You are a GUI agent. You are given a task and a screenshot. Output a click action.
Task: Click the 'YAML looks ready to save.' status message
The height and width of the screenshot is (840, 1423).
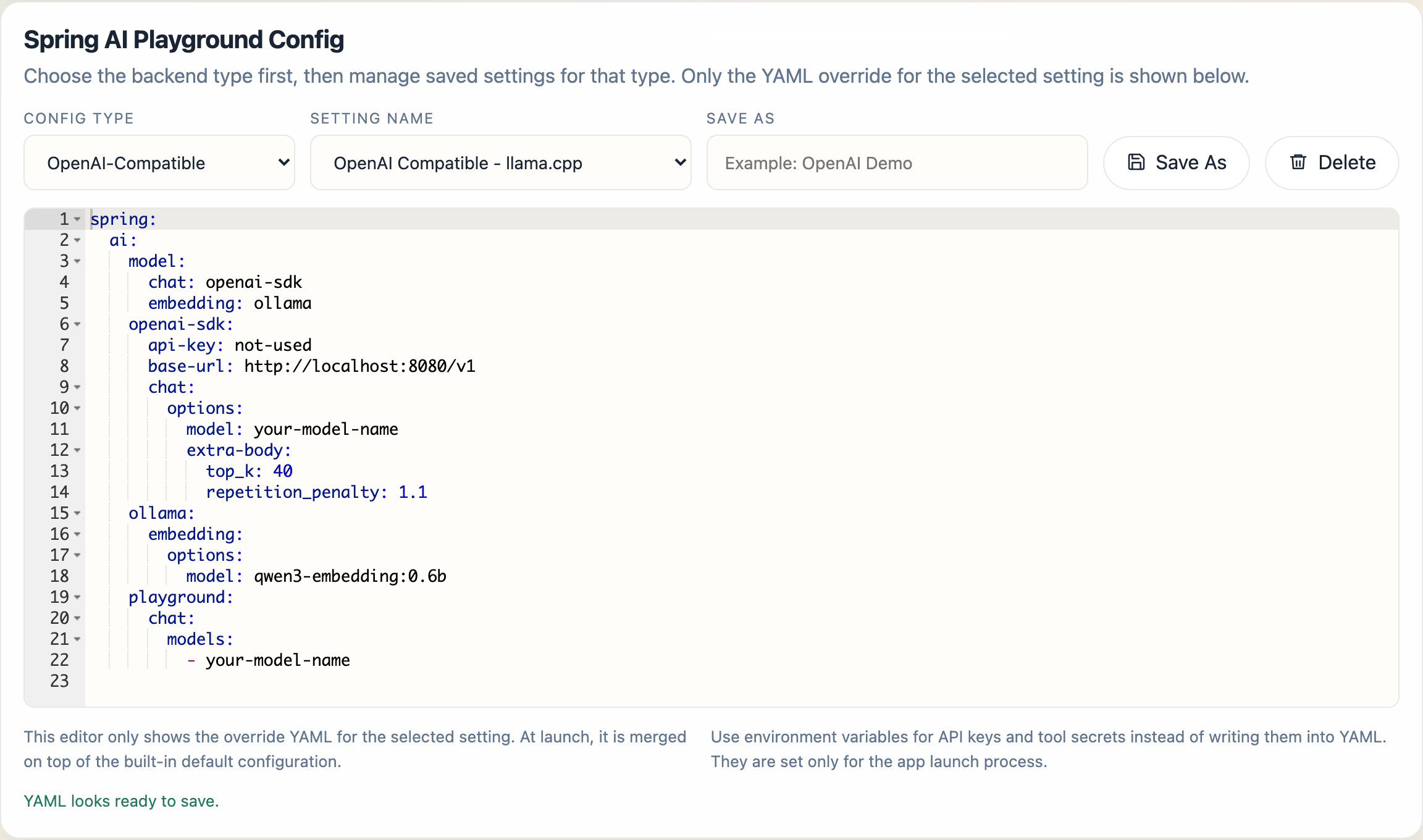[122, 801]
